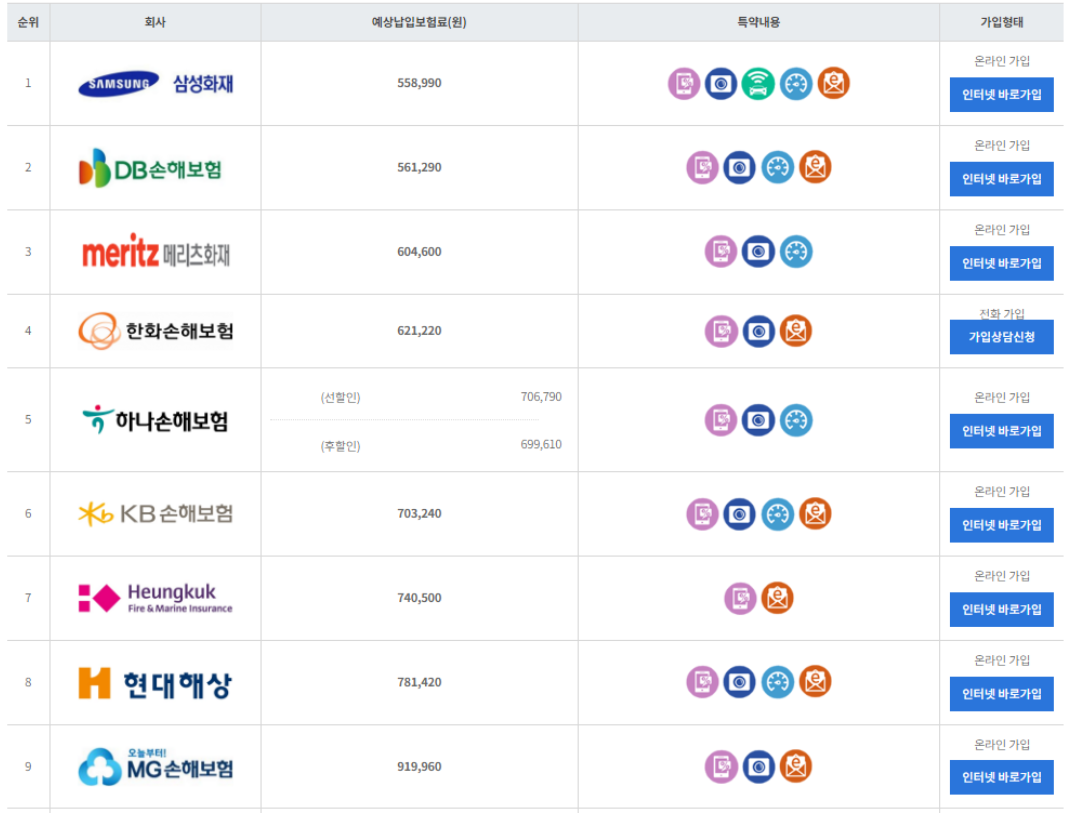This screenshot has width=1070, height=813.
Task: Click the pink mobile discount icon in Samsung row
Action: click(x=684, y=83)
